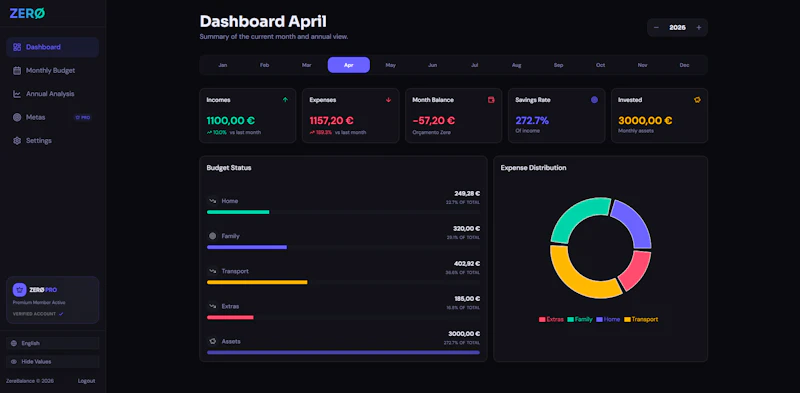Select the Jun month tab
Viewport: 800px width, 393px height.
433,65
